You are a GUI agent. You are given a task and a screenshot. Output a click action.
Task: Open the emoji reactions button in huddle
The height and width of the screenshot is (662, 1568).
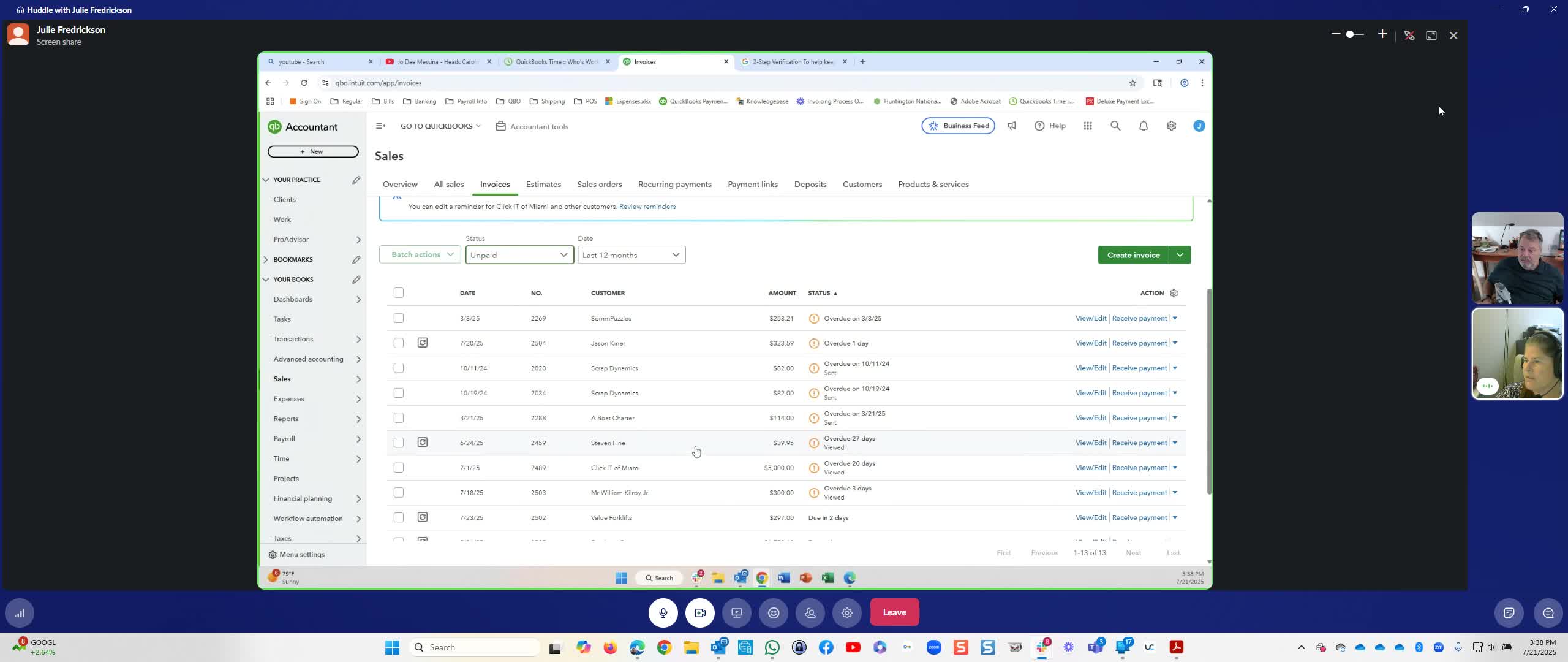click(774, 612)
